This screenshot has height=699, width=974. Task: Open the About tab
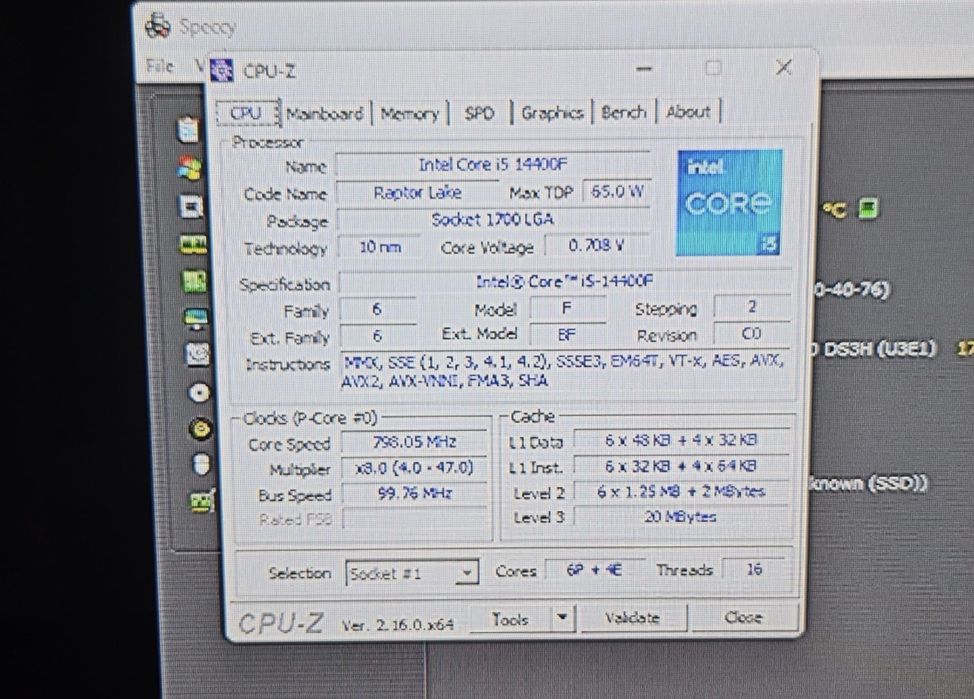pyautogui.click(x=688, y=112)
